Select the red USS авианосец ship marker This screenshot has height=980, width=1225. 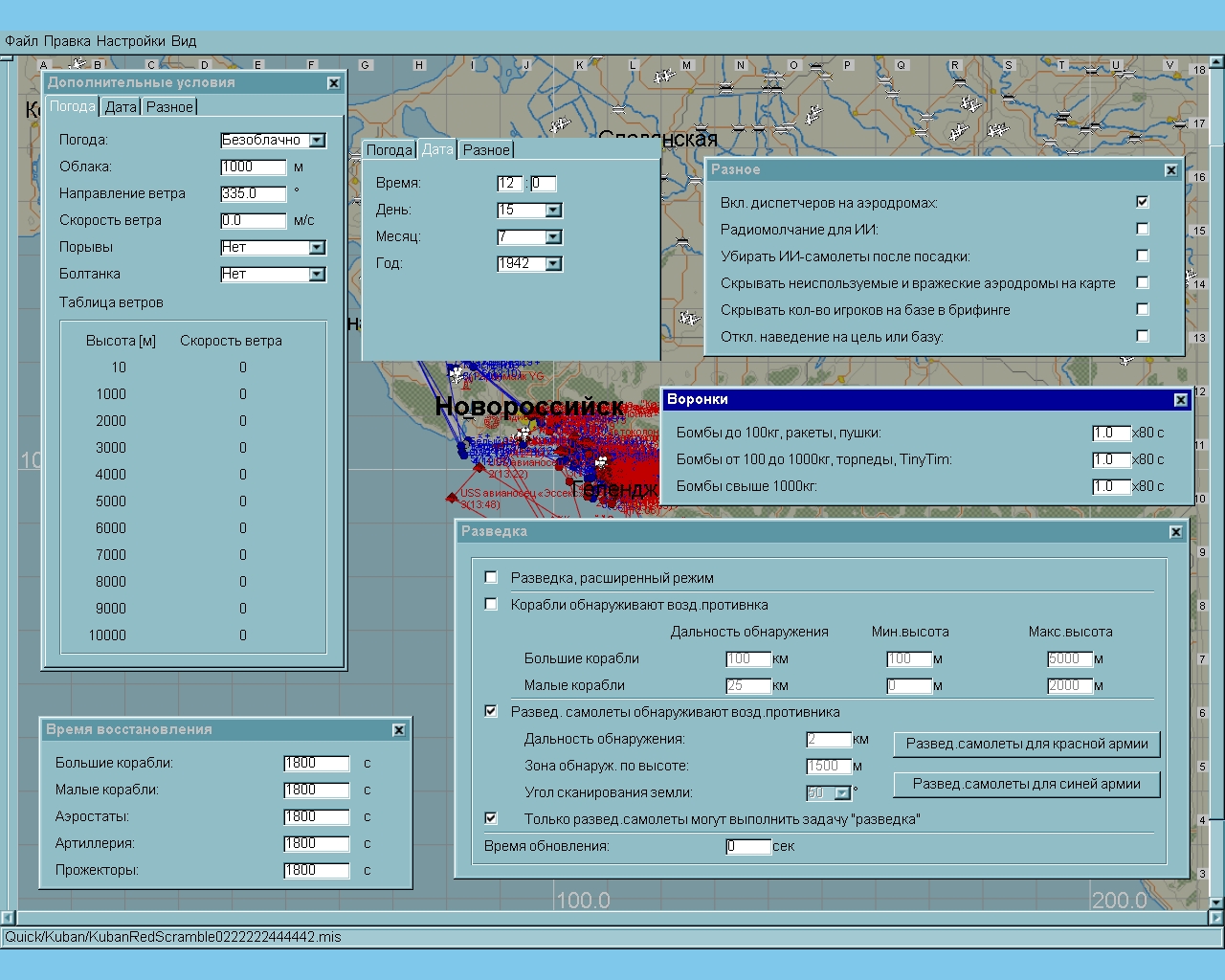click(452, 497)
